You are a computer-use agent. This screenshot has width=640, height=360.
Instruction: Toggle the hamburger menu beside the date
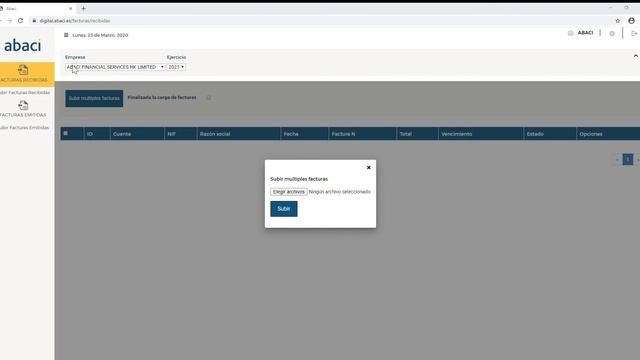pos(66,35)
